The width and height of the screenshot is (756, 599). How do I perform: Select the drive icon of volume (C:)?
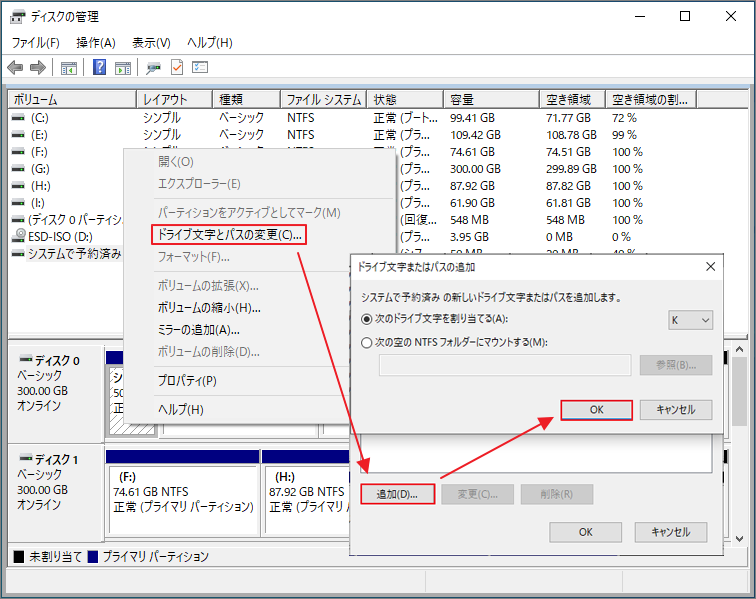[x=18, y=118]
